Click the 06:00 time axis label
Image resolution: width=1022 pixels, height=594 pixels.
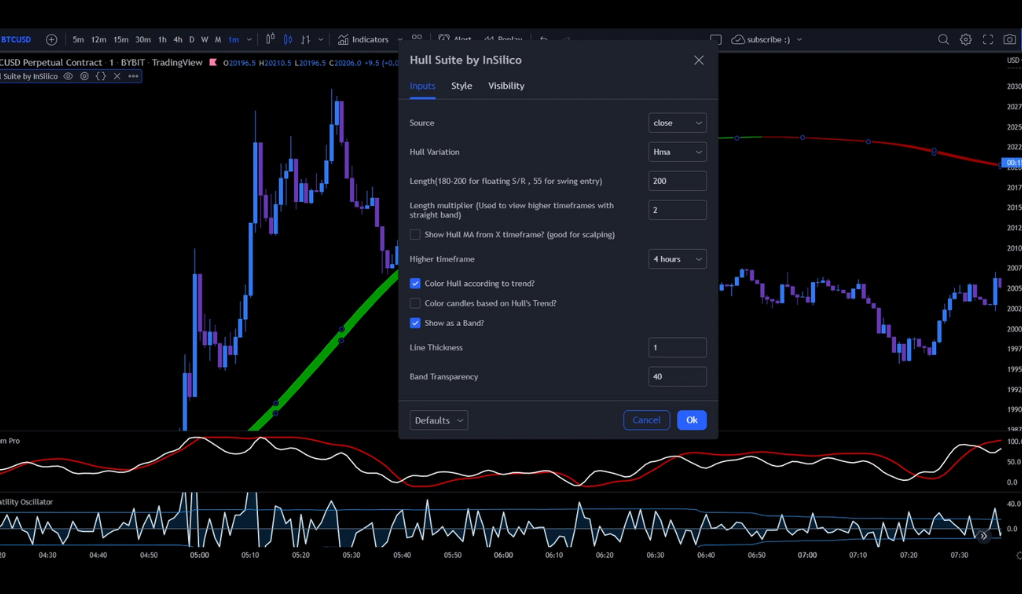point(503,556)
